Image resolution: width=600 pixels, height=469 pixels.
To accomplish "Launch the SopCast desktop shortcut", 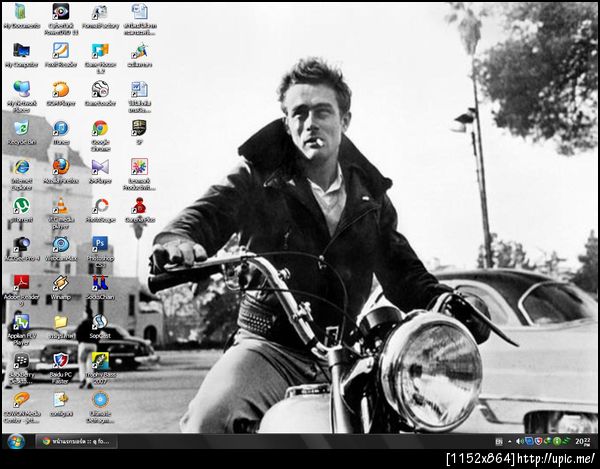I will pos(100,322).
